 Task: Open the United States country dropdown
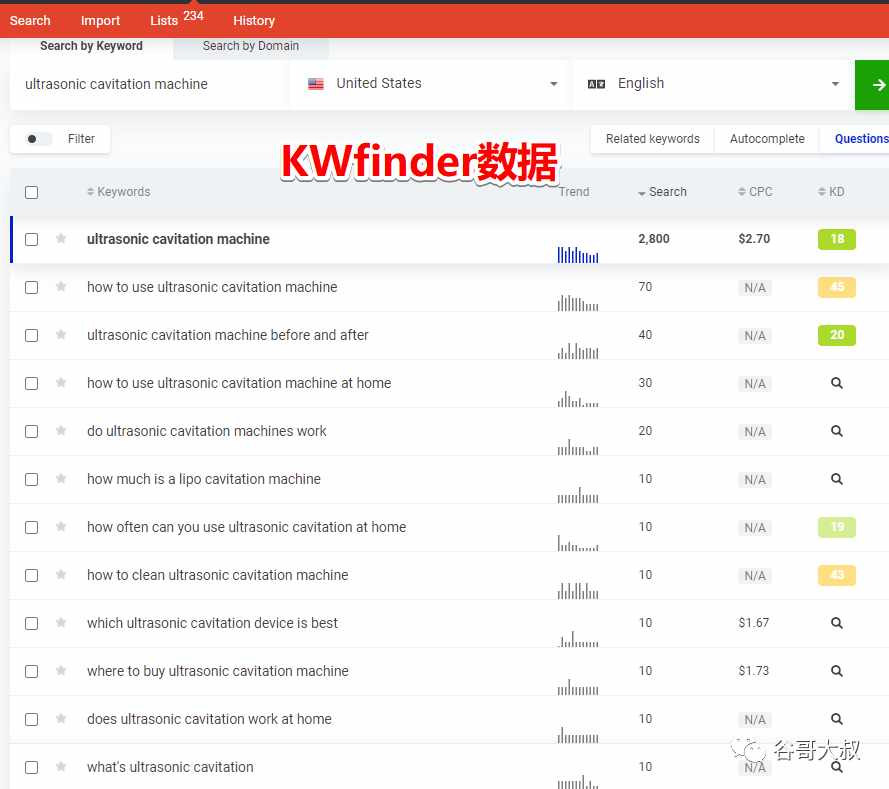(x=429, y=84)
